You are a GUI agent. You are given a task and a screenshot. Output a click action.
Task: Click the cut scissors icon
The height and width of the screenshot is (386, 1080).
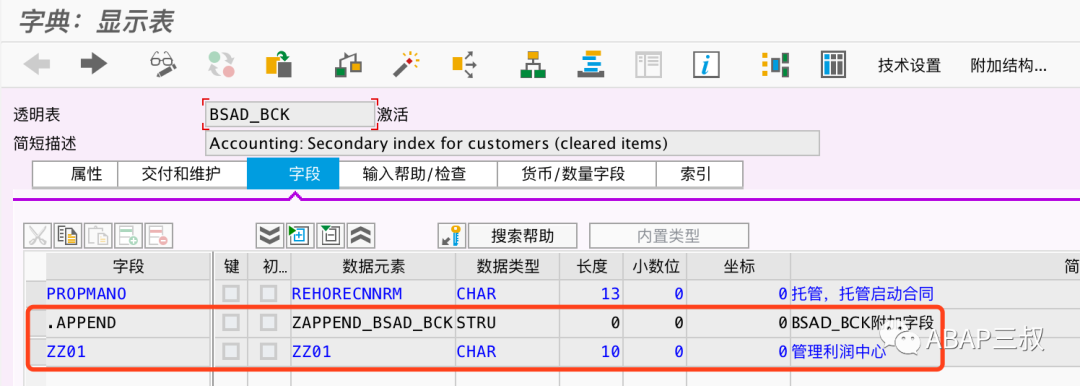coord(38,236)
